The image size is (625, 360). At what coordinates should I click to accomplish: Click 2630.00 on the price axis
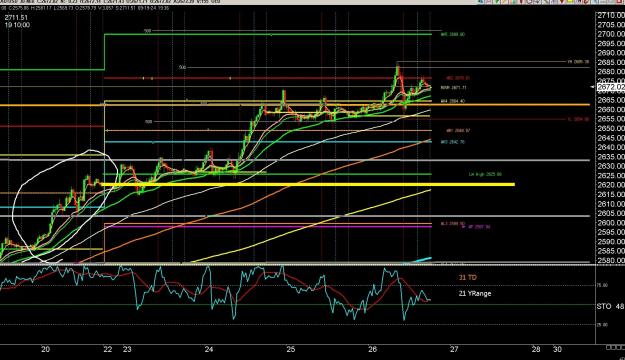pos(611,166)
